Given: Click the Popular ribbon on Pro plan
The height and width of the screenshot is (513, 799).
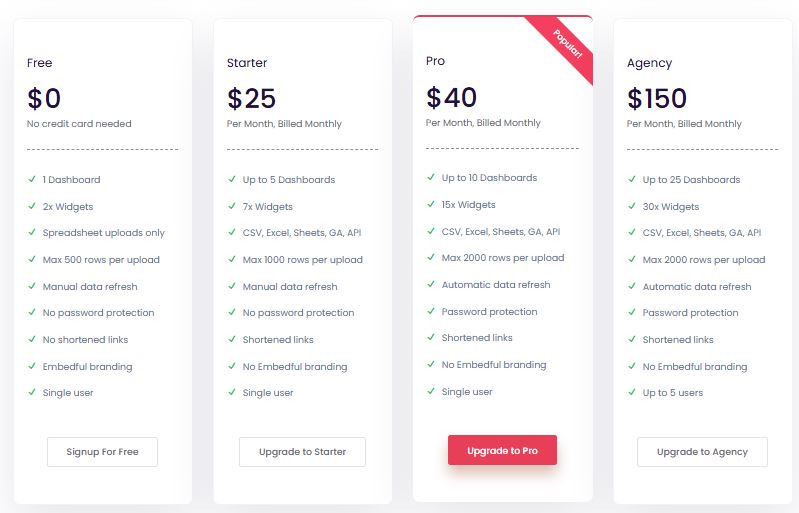Looking at the screenshot, I should point(567,47).
